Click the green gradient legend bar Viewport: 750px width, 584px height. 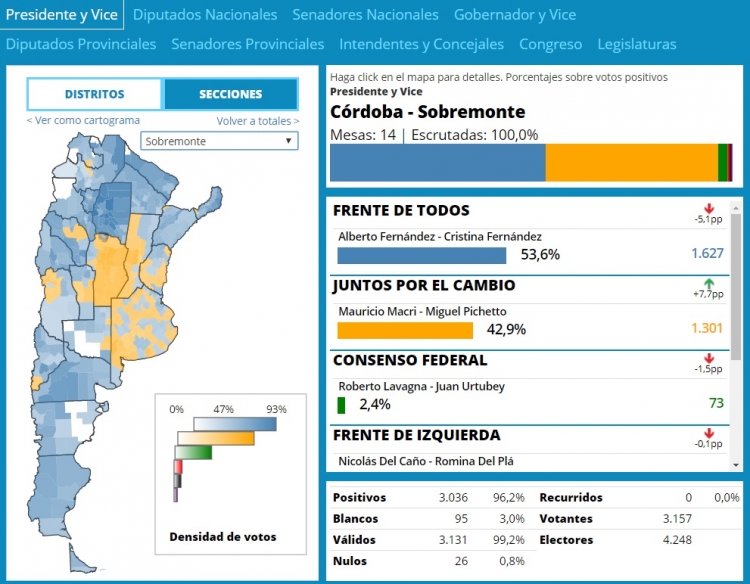tap(193, 452)
